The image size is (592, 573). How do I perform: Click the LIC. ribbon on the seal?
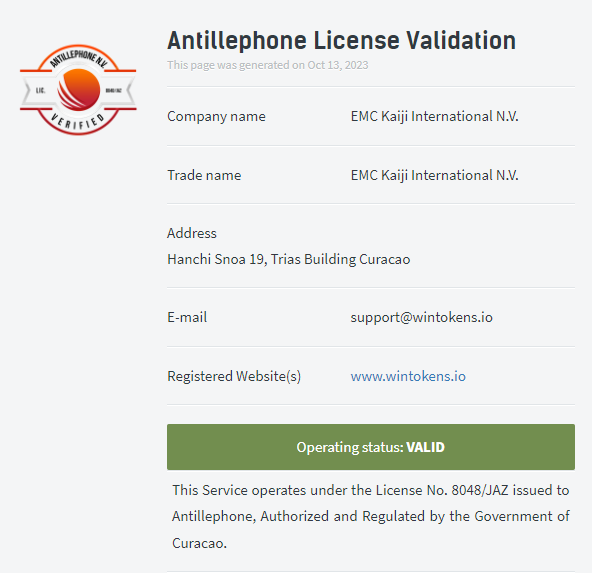[x=40, y=90]
